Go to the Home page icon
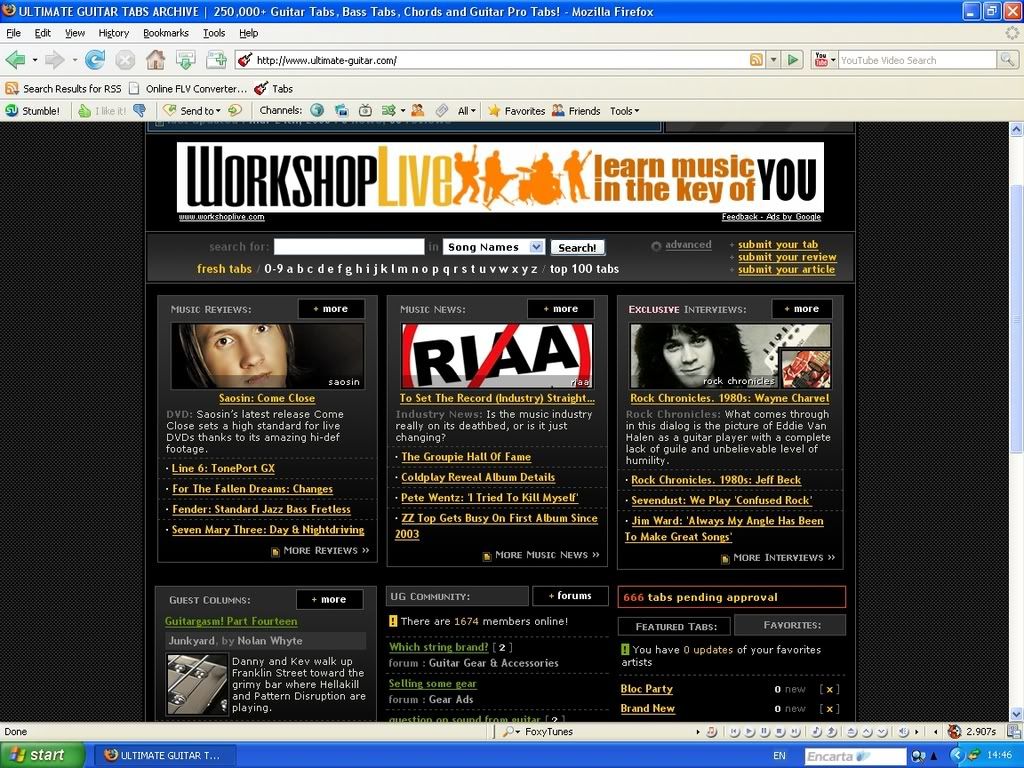The image size is (1024, 768). pos(155,60)
